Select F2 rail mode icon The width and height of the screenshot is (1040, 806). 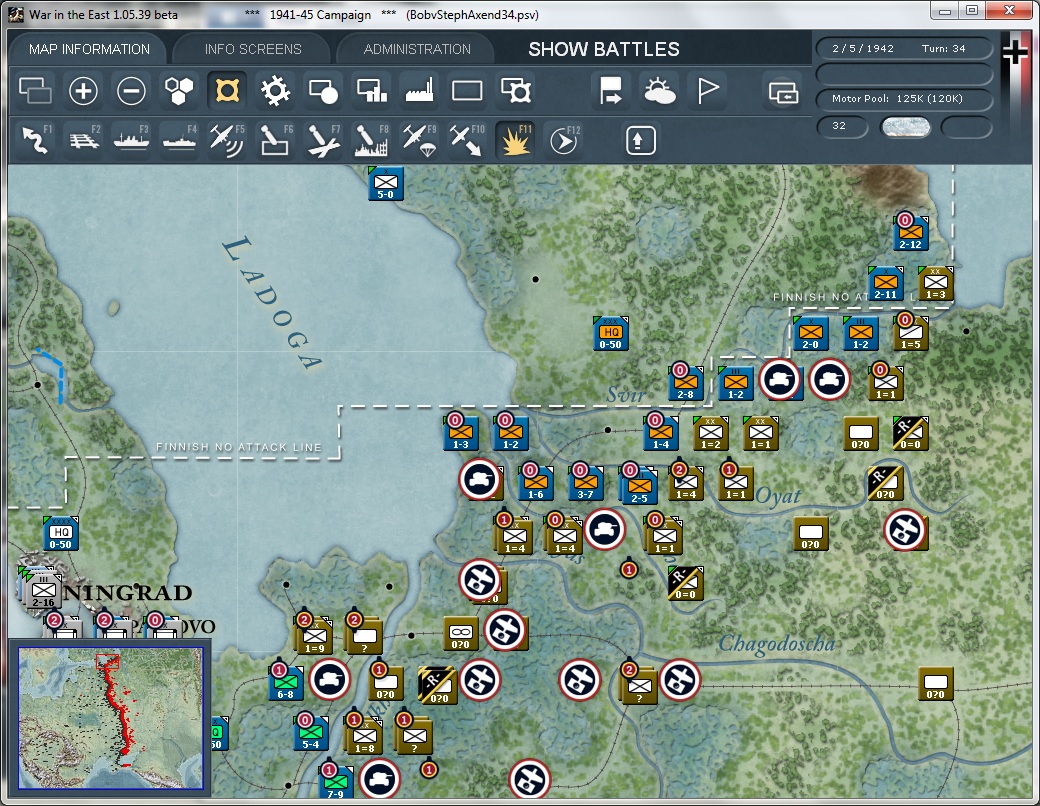point(84,139)
